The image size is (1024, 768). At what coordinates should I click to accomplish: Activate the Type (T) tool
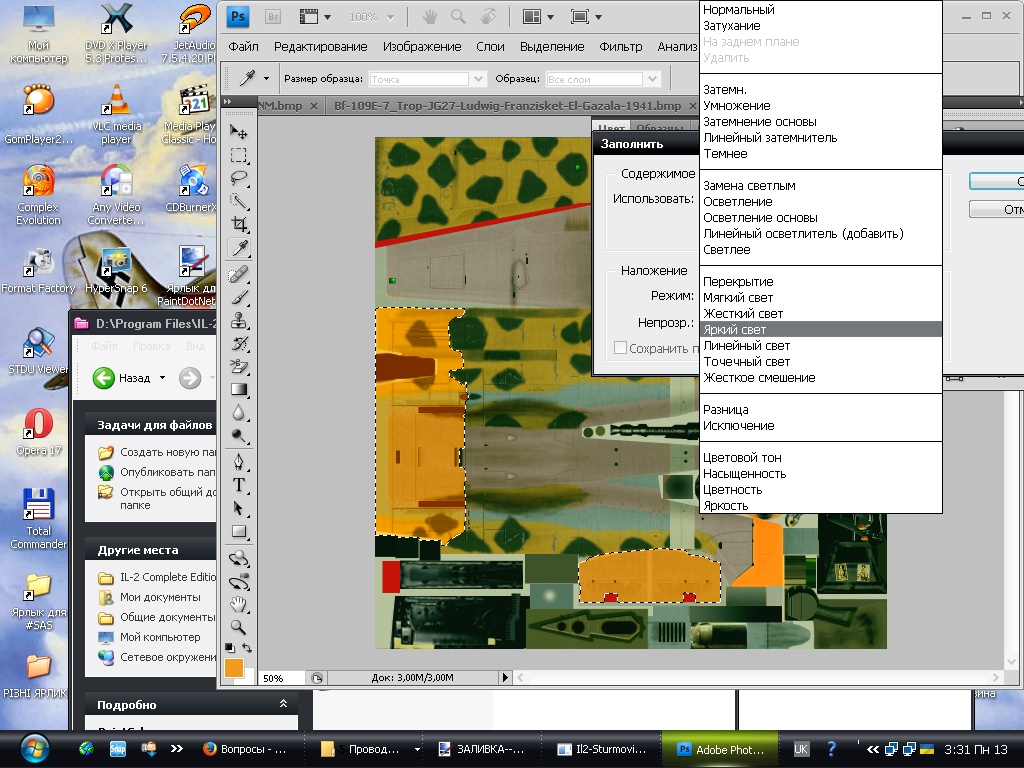click(x=239, y=485)
